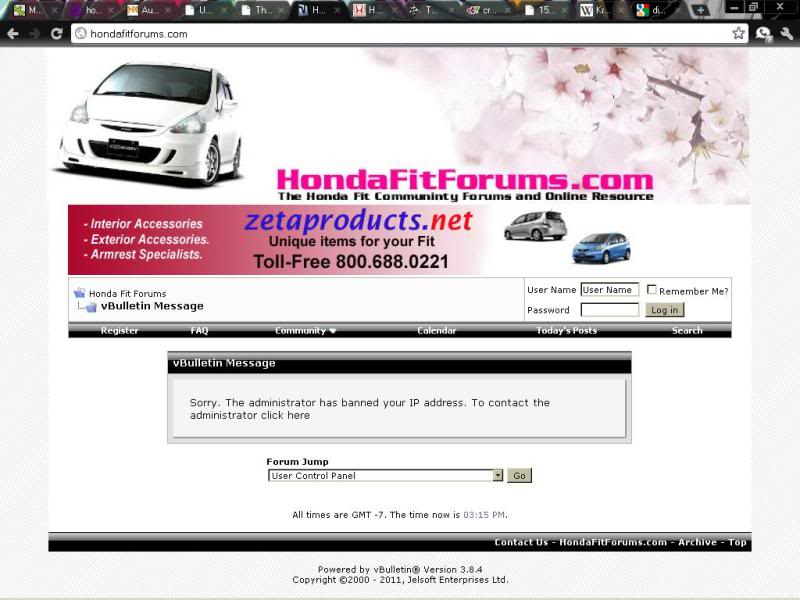
Task: Click the Password input field
Action: coord(610,310)
